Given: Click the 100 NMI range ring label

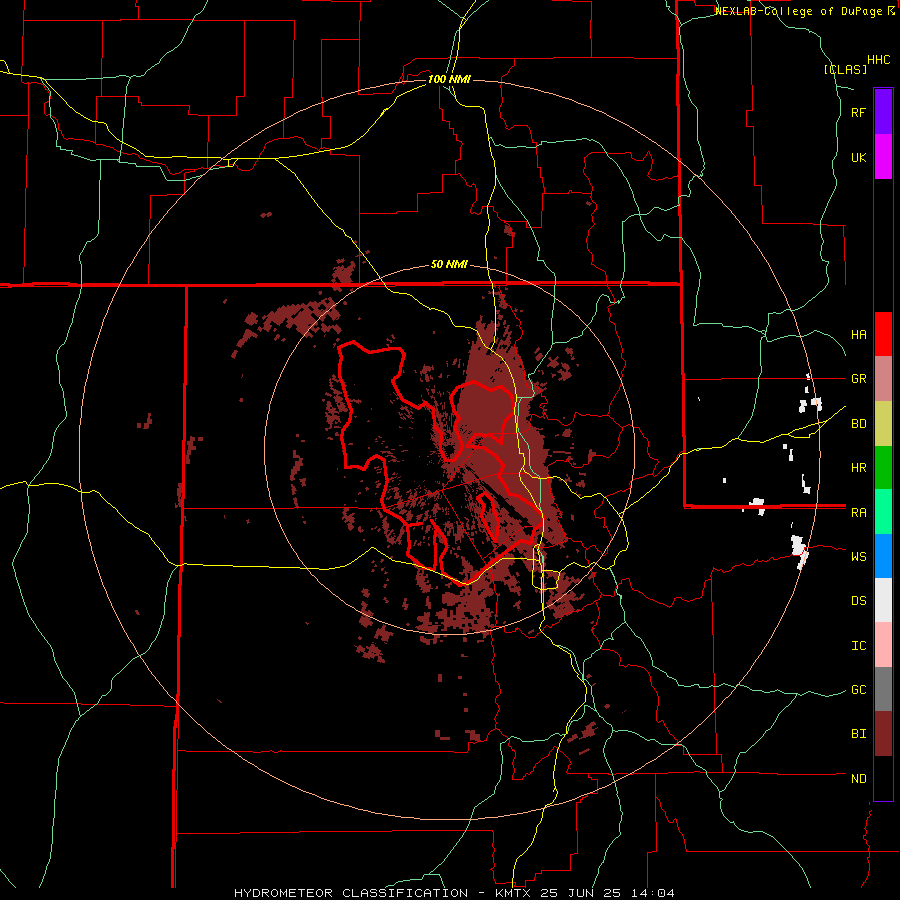Looking at the screenshot, I should 449,79.
